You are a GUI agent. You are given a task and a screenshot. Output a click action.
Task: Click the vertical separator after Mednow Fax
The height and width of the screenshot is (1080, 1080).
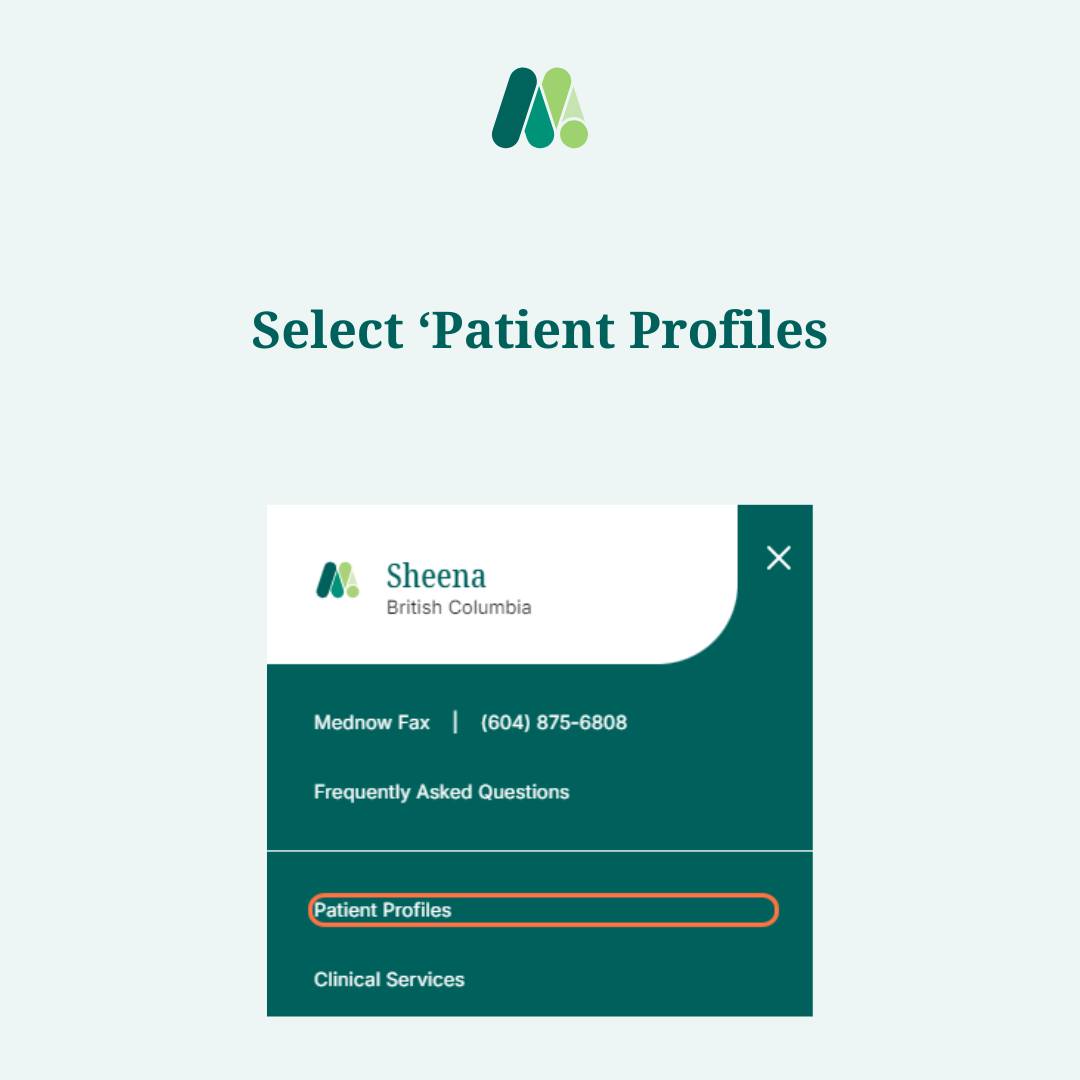click(x=455, y=723)
